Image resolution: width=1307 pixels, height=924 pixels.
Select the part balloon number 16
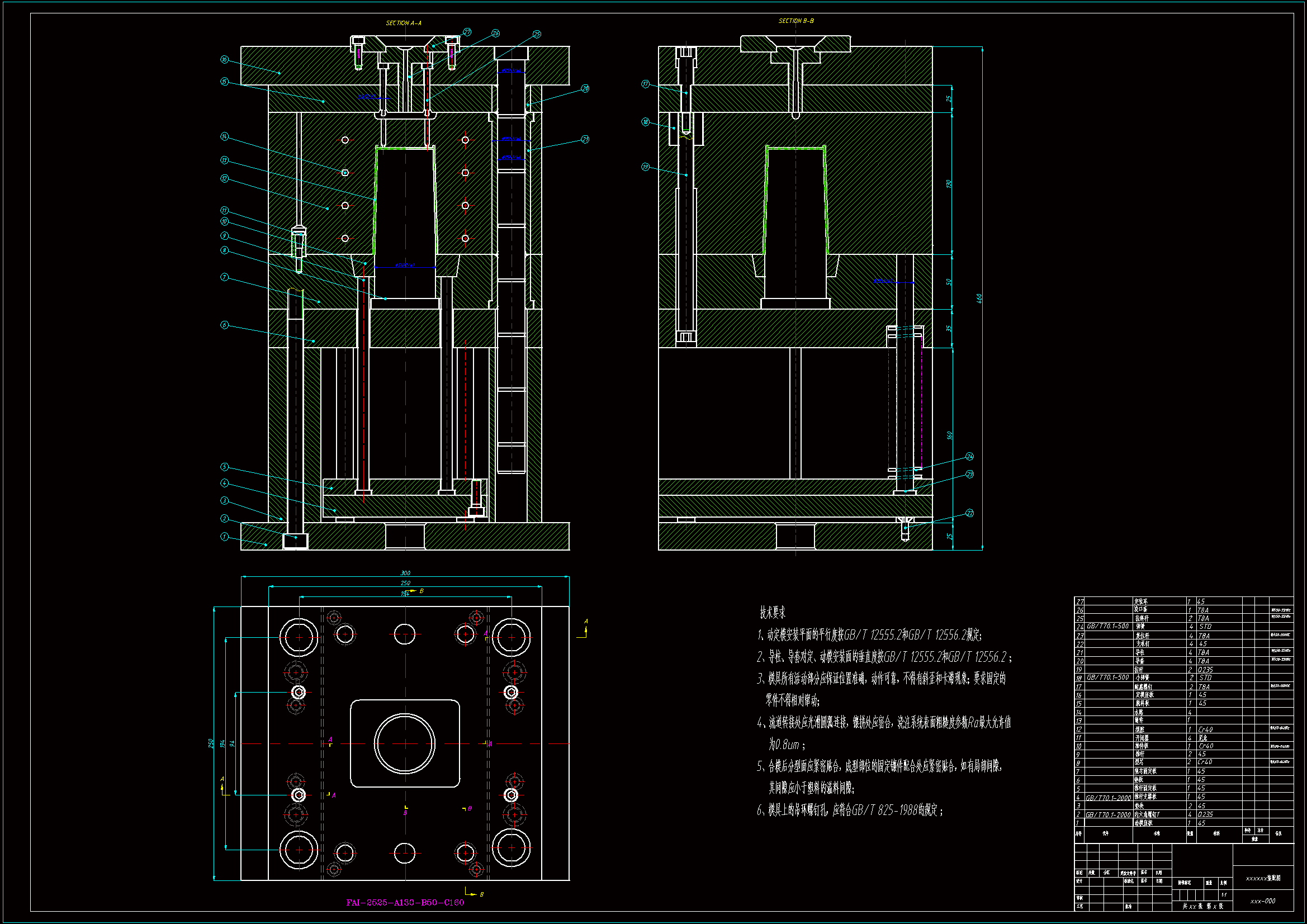click(224, 60)
